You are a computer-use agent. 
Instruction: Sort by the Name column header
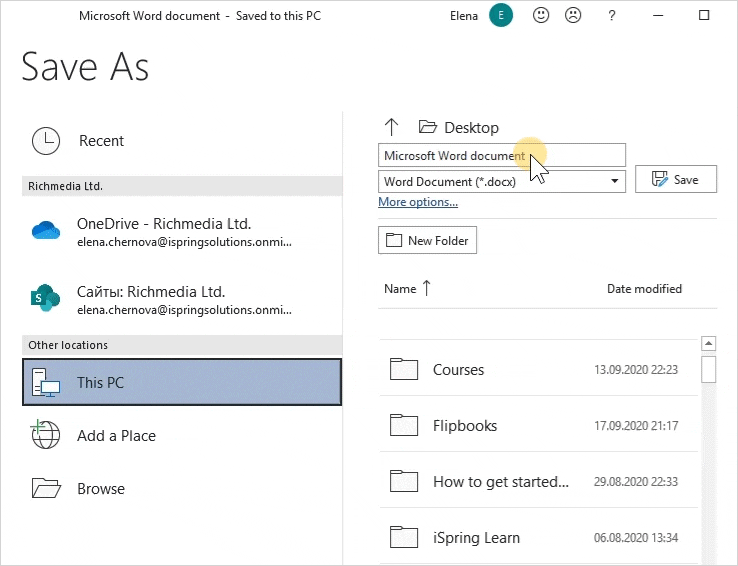(400, 288)
